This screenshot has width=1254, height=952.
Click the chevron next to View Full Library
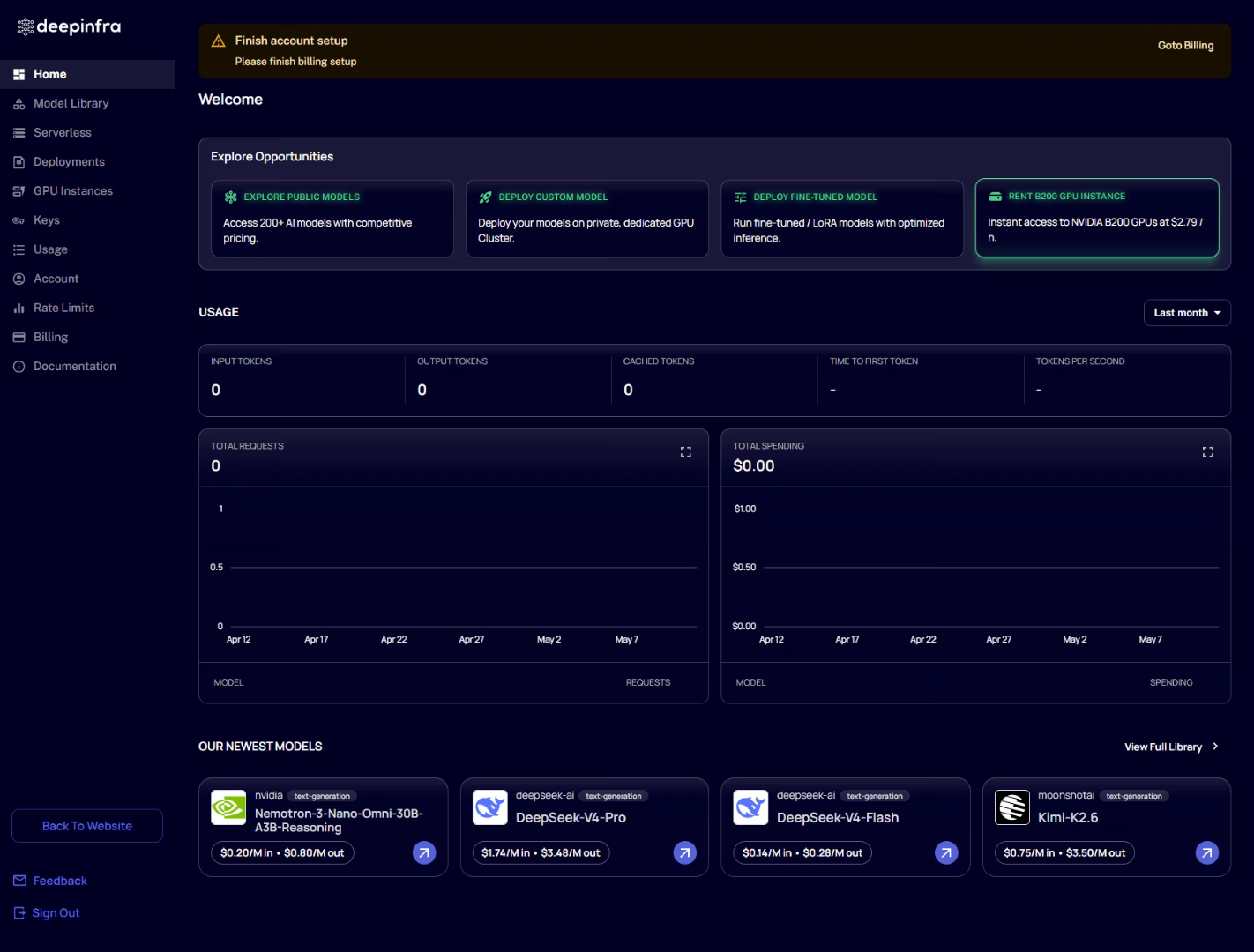[x=1215, y=747]
